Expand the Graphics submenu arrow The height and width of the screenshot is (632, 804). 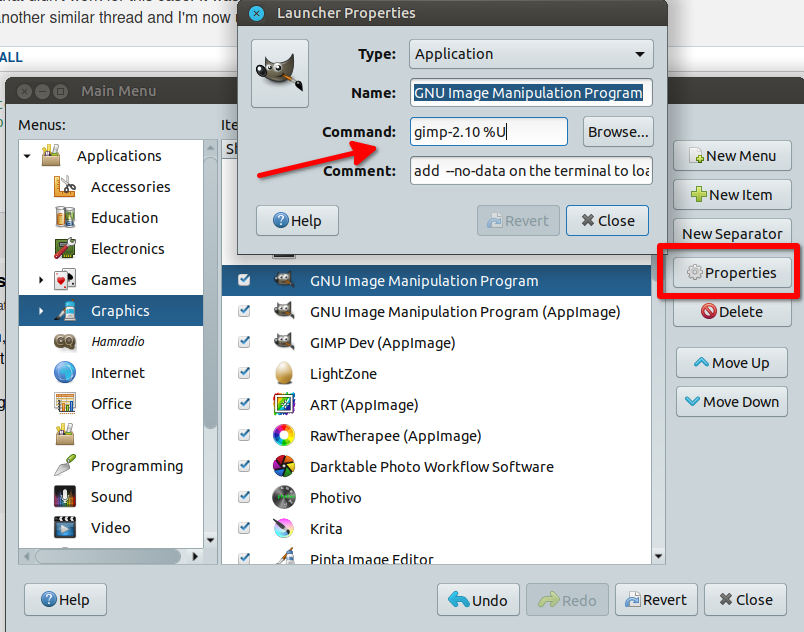(x=41, y=311)
